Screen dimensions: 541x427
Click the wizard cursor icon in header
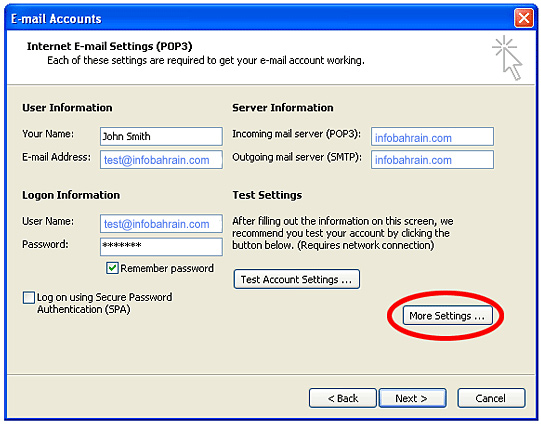click(x=508, y=58)
